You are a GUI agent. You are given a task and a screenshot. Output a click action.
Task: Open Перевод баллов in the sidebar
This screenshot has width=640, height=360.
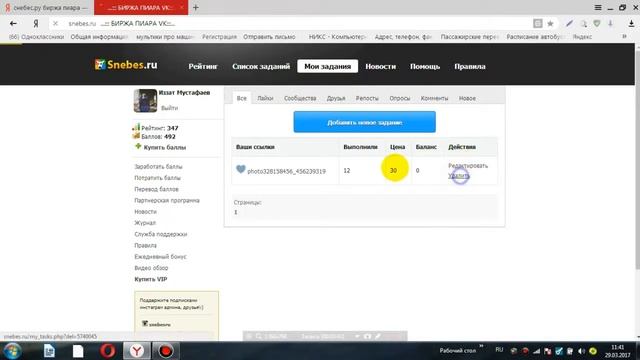point(156,189)
